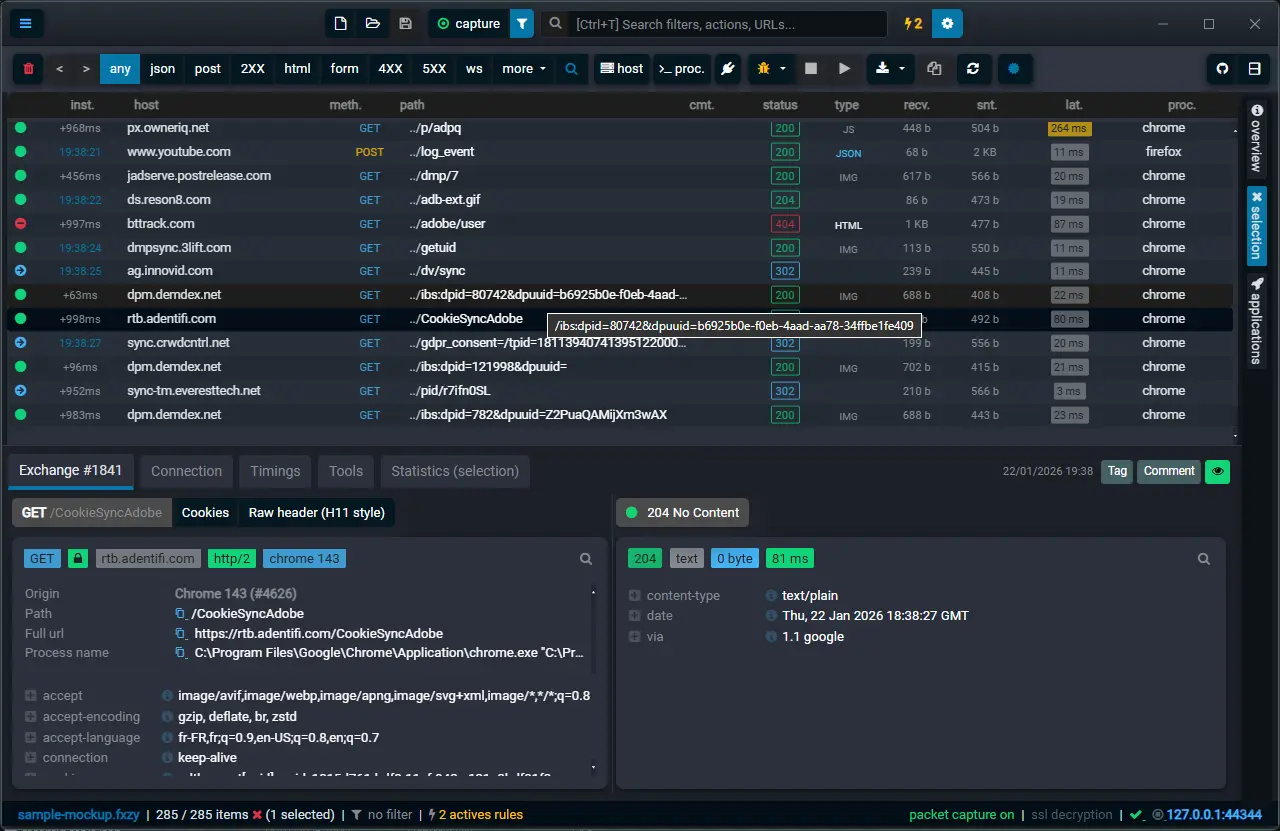This screenshot has width=1280, height=831.
Task: Save using the floppy disk icon
Action: click(x=405, y=23)
